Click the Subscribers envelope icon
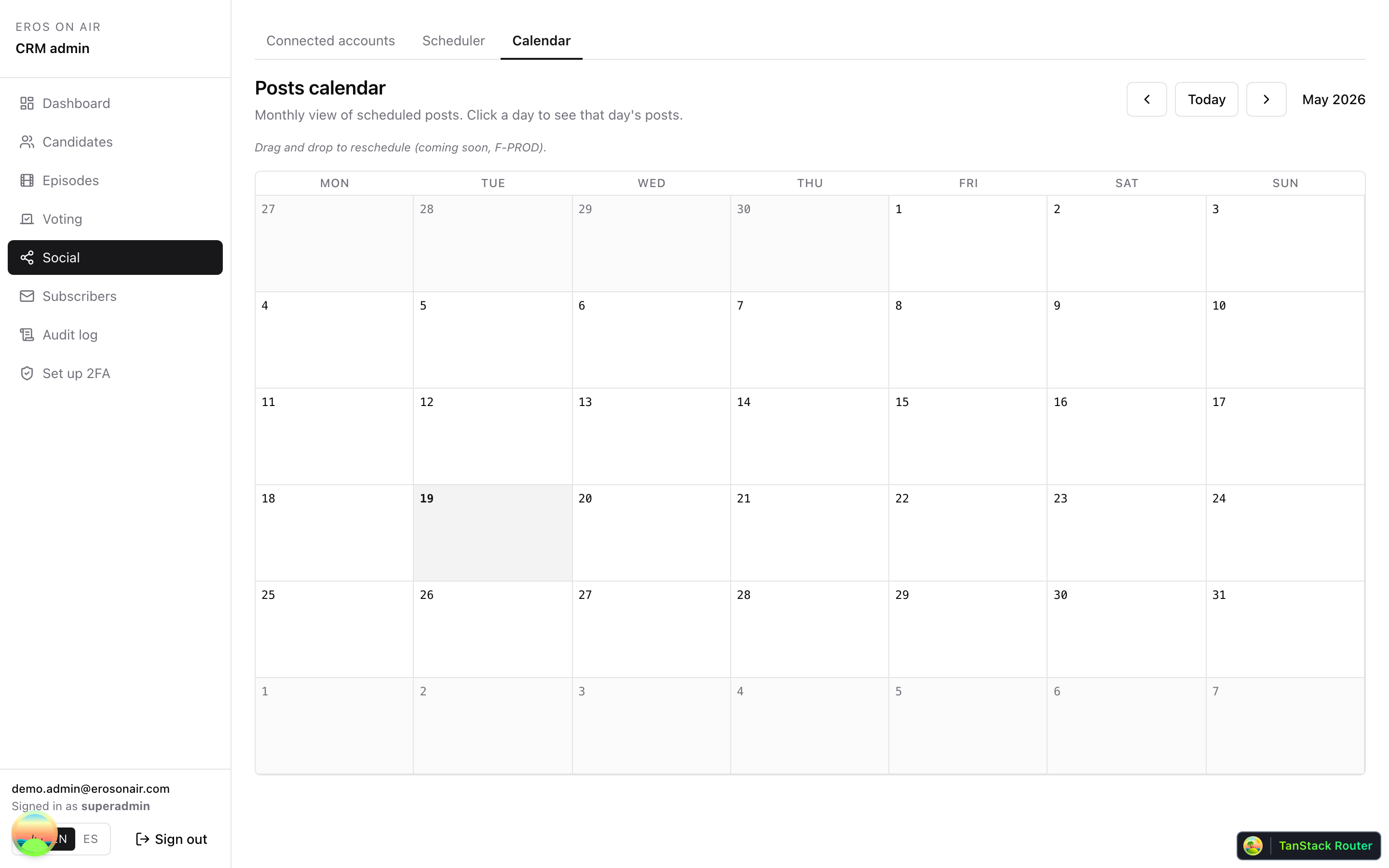Viewport: 1389px width, 868px height. tap(27, 296)
